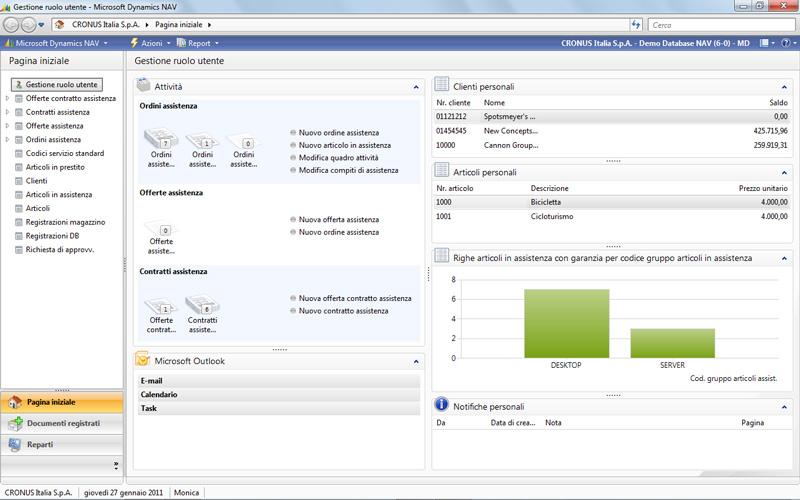Select the Documenti registrati navigation button
Screen dimensions: 800x500
62,423
